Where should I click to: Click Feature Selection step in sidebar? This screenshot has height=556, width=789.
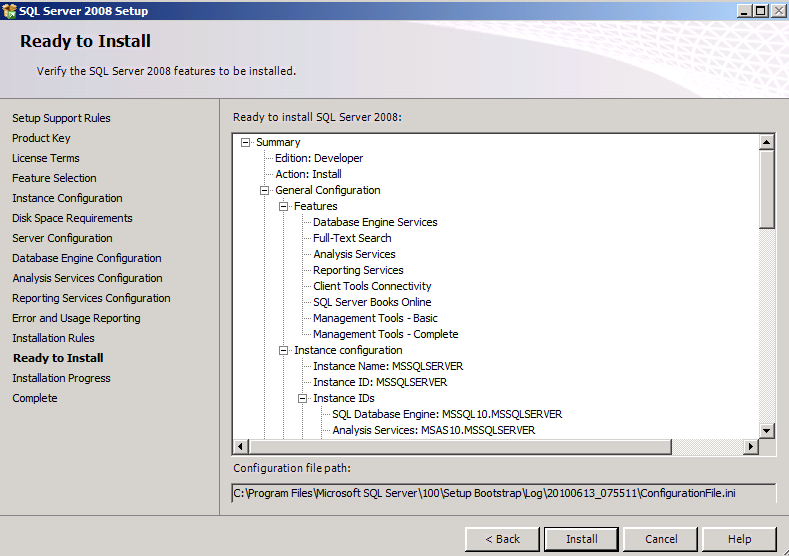pyautogui.click(x=54, y=178)
